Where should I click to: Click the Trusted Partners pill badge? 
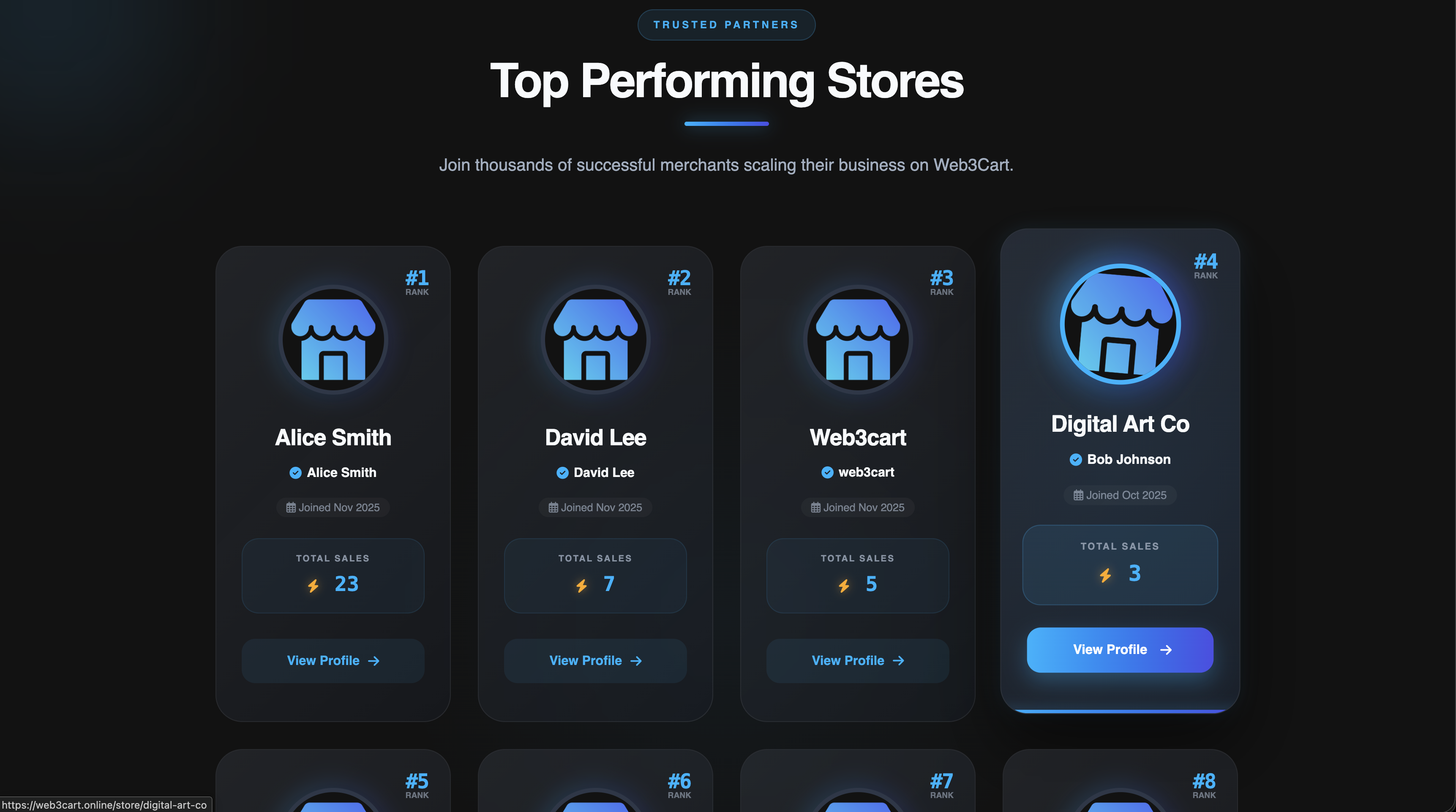(726, 25)
